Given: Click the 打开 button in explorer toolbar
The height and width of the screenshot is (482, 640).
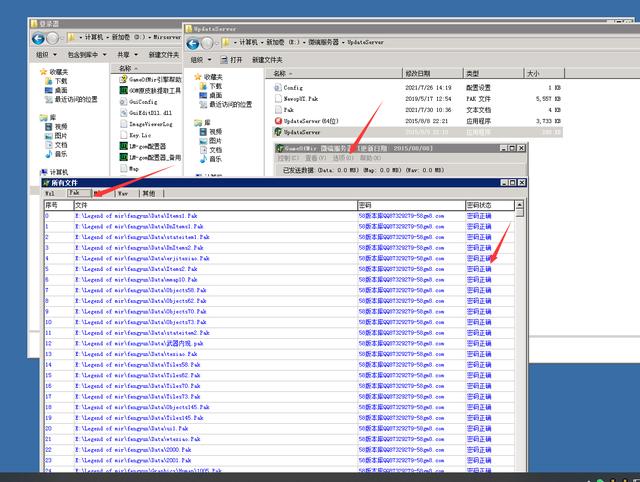Looking at the screenshot, I should pyautogui.click(x=238, y=59).
